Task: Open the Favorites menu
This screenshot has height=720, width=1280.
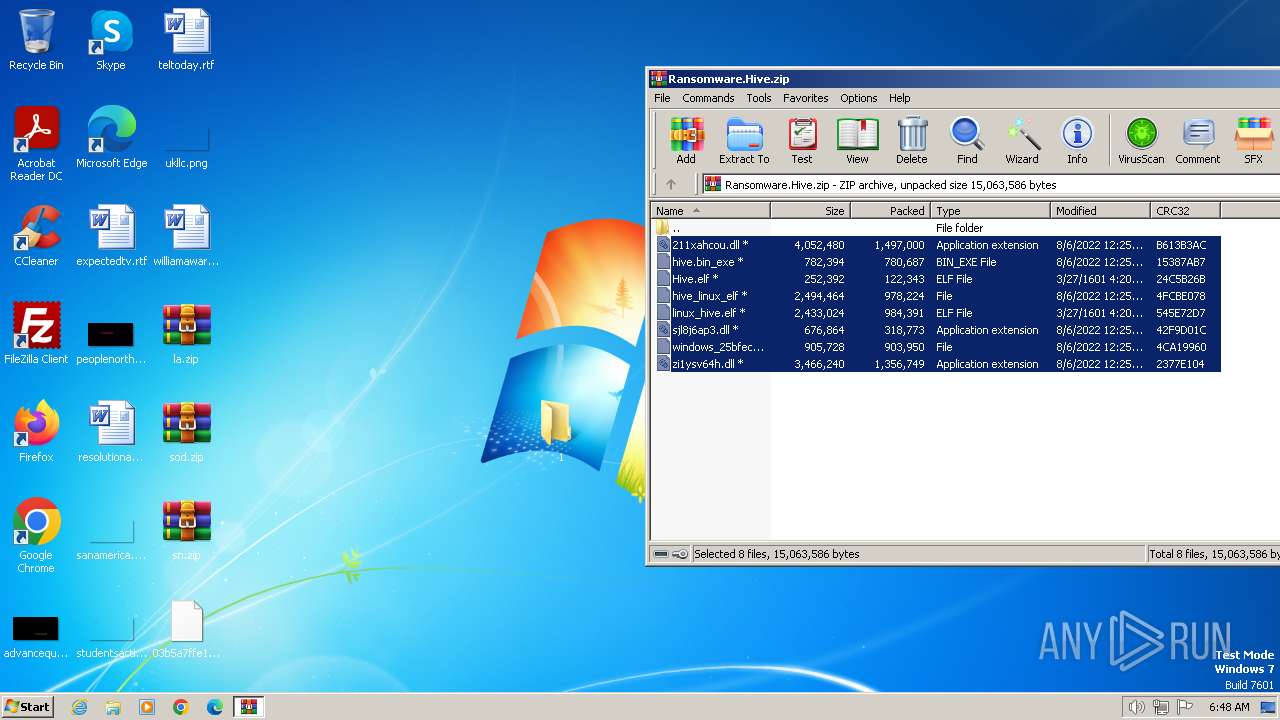Action: [x=805, y=98]
